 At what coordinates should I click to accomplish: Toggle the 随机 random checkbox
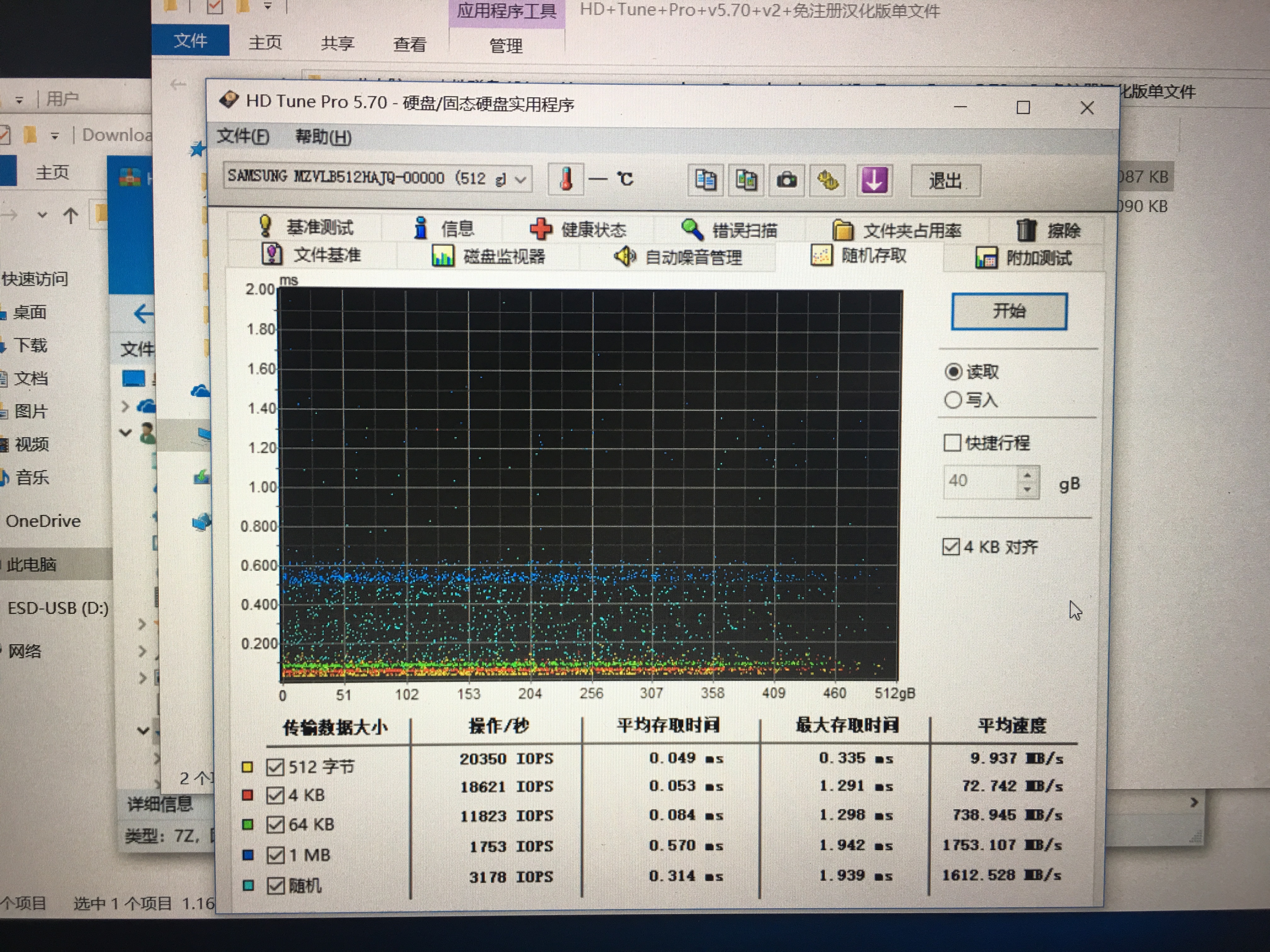tap(276, 886)
